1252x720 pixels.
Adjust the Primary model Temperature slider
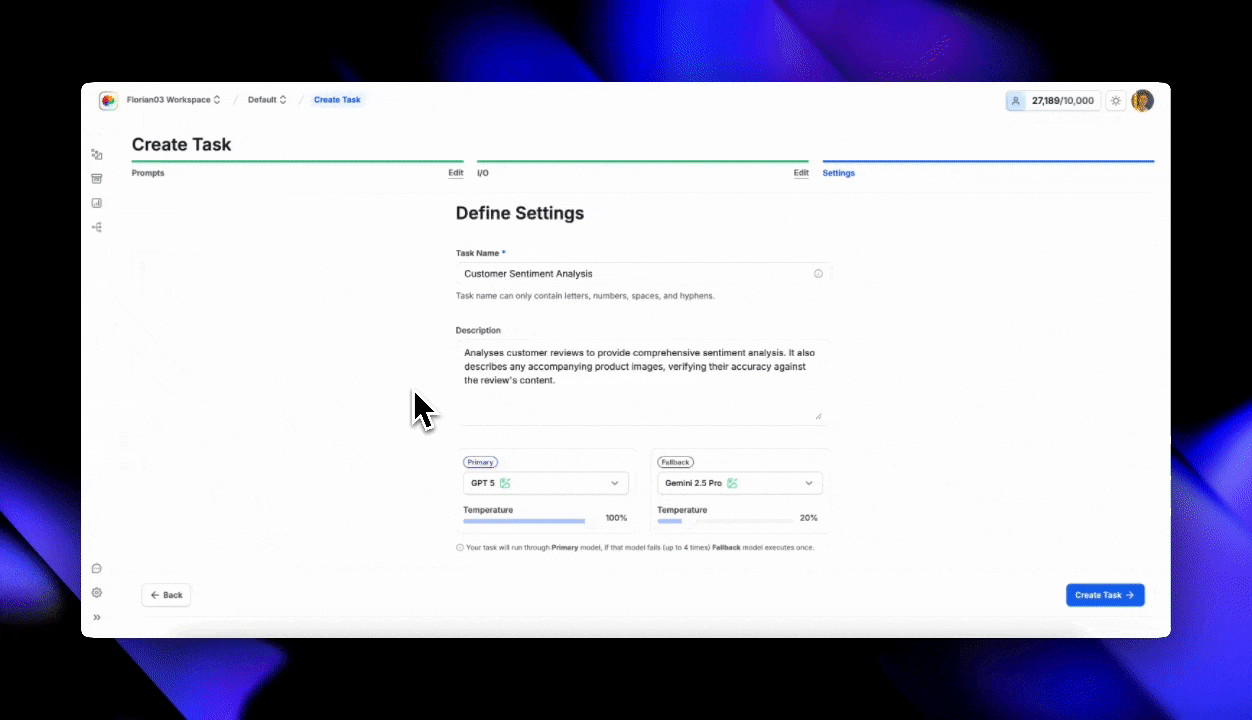point(528,521)
